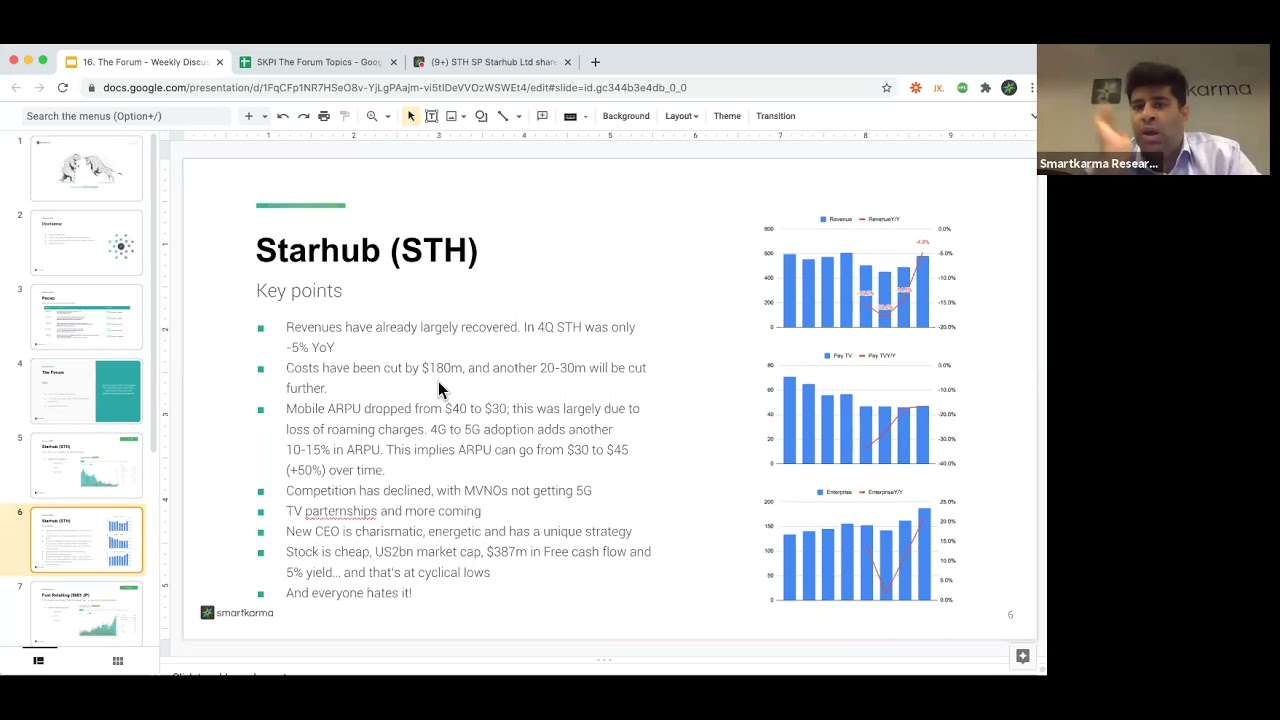1280x720 pixels.
Task: Select the shape tool icon
Action: point(481,116)
